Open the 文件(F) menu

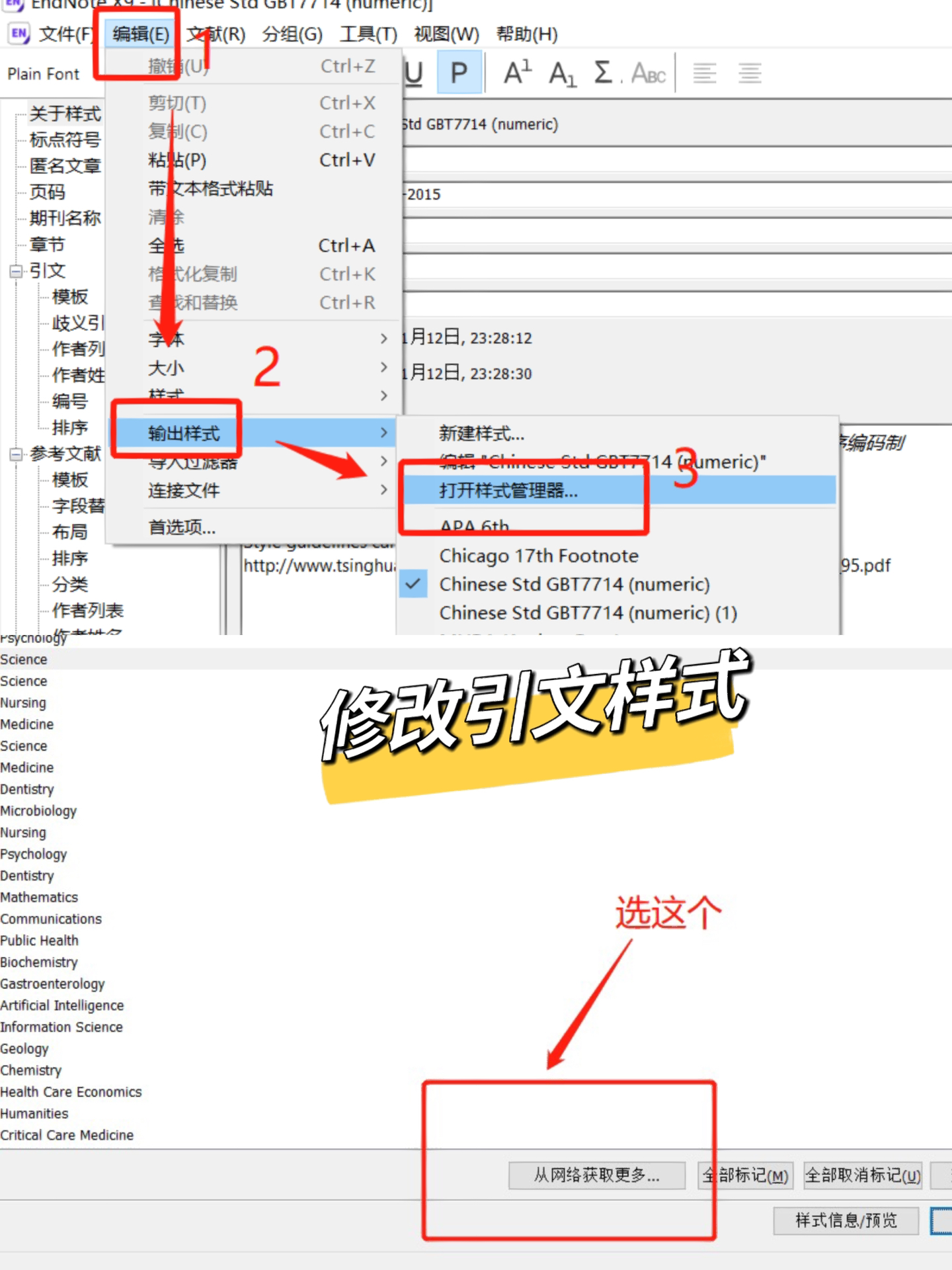click(65, 34)
